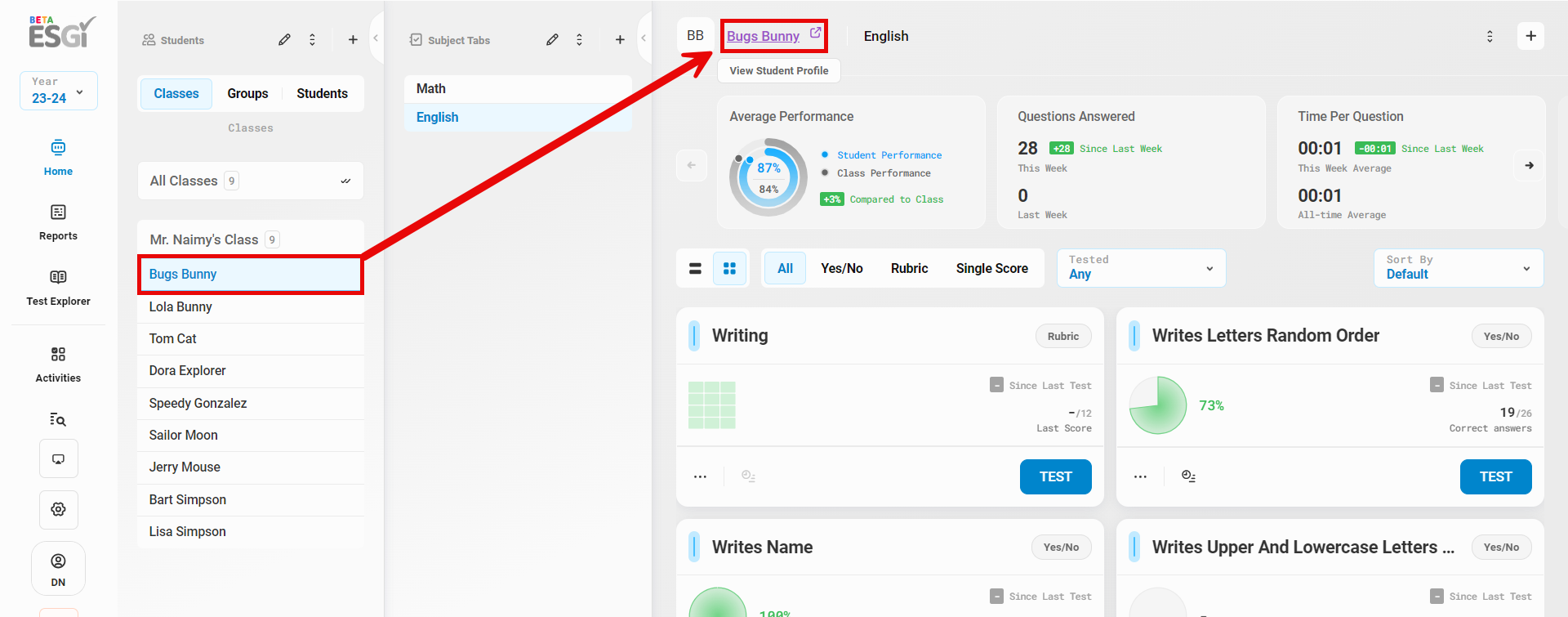Image resolution: width=1568 pixels, height=617 pixels.
Task: Go to next statistics card
Action: (1529, 165)
